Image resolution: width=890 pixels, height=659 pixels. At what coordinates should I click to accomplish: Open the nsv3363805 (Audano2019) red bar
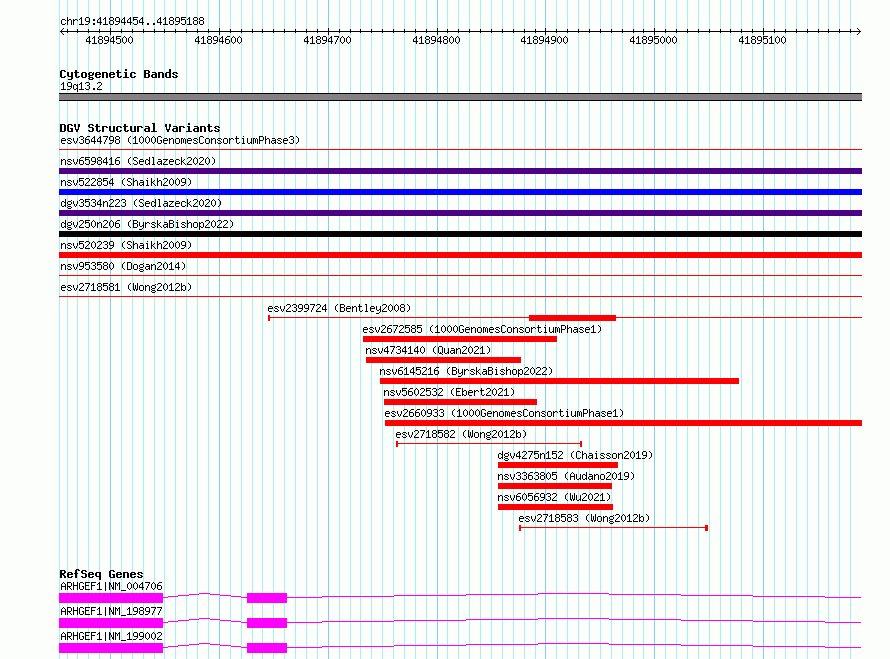pyautogui.click(x=555, y=486)
